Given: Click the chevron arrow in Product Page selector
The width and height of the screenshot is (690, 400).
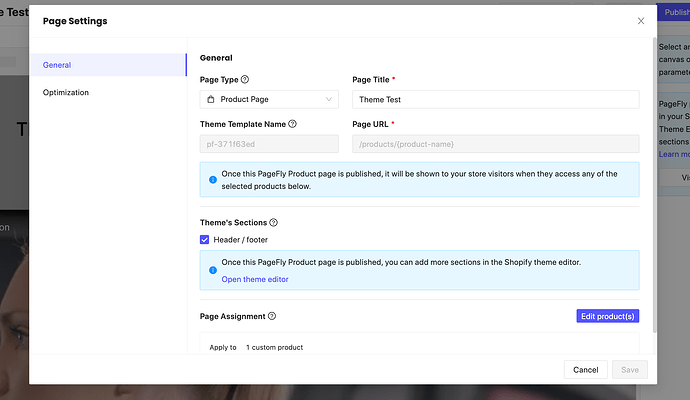Looking at the screenshot, I should 329,100.
